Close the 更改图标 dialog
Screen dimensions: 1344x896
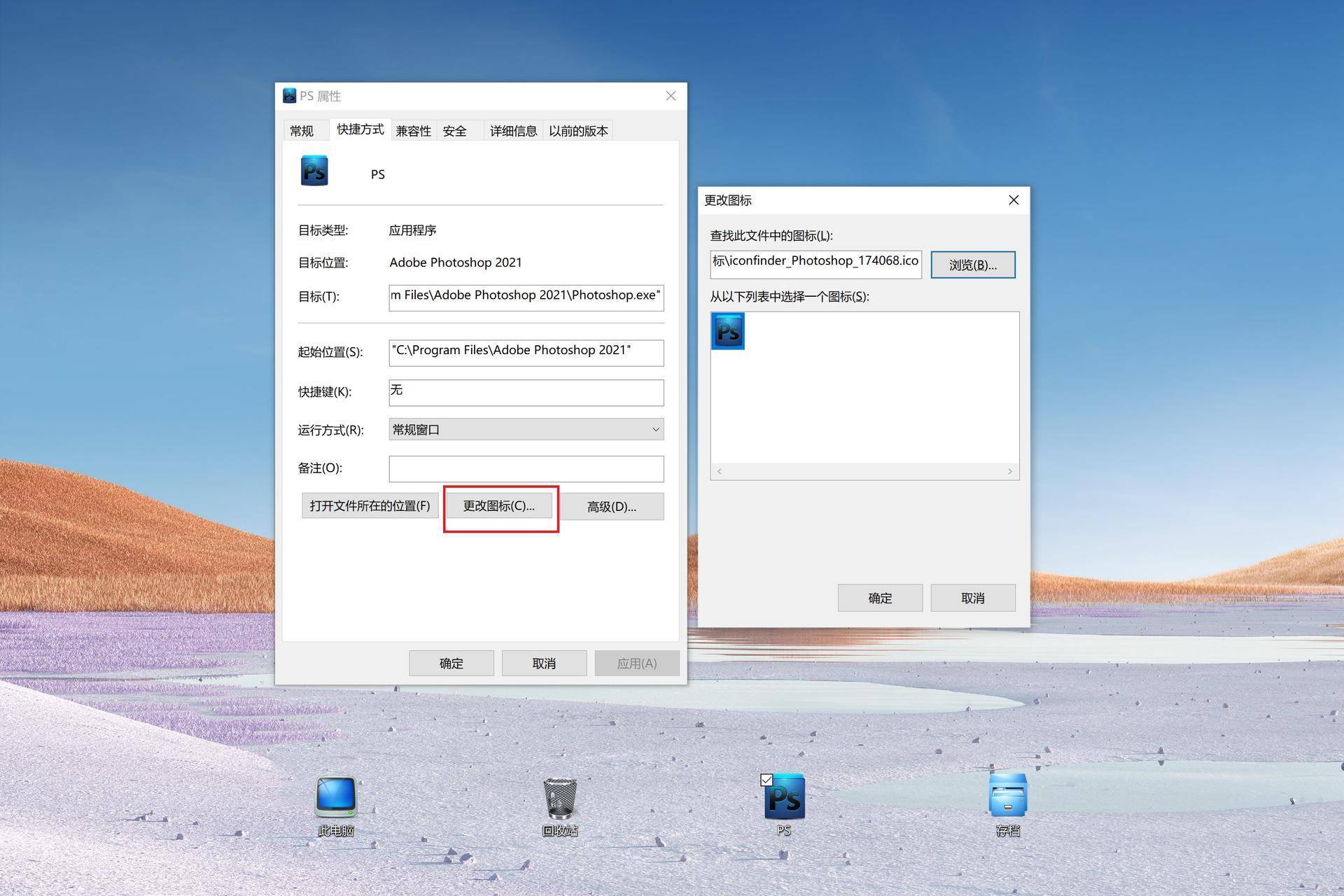(x=1014, y=200)
